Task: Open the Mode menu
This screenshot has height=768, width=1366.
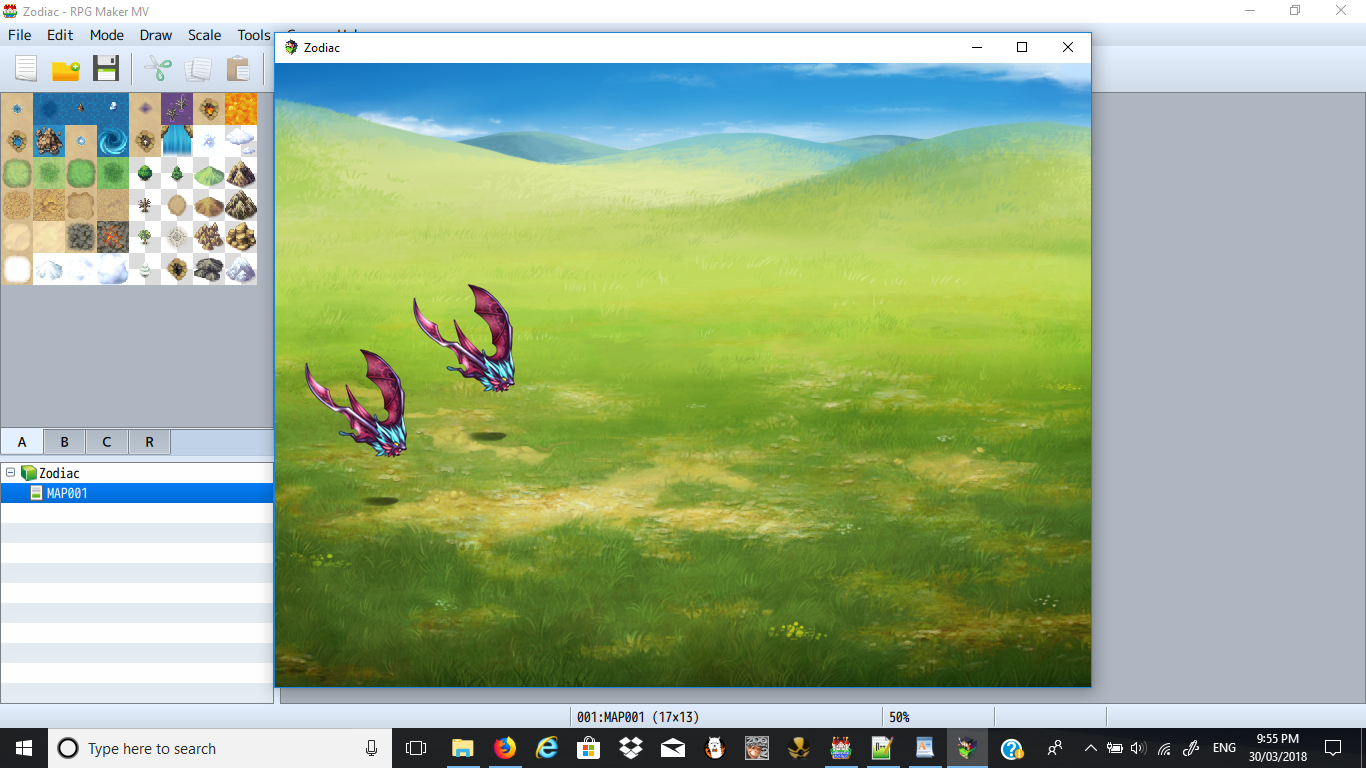Action: [107, 35]
